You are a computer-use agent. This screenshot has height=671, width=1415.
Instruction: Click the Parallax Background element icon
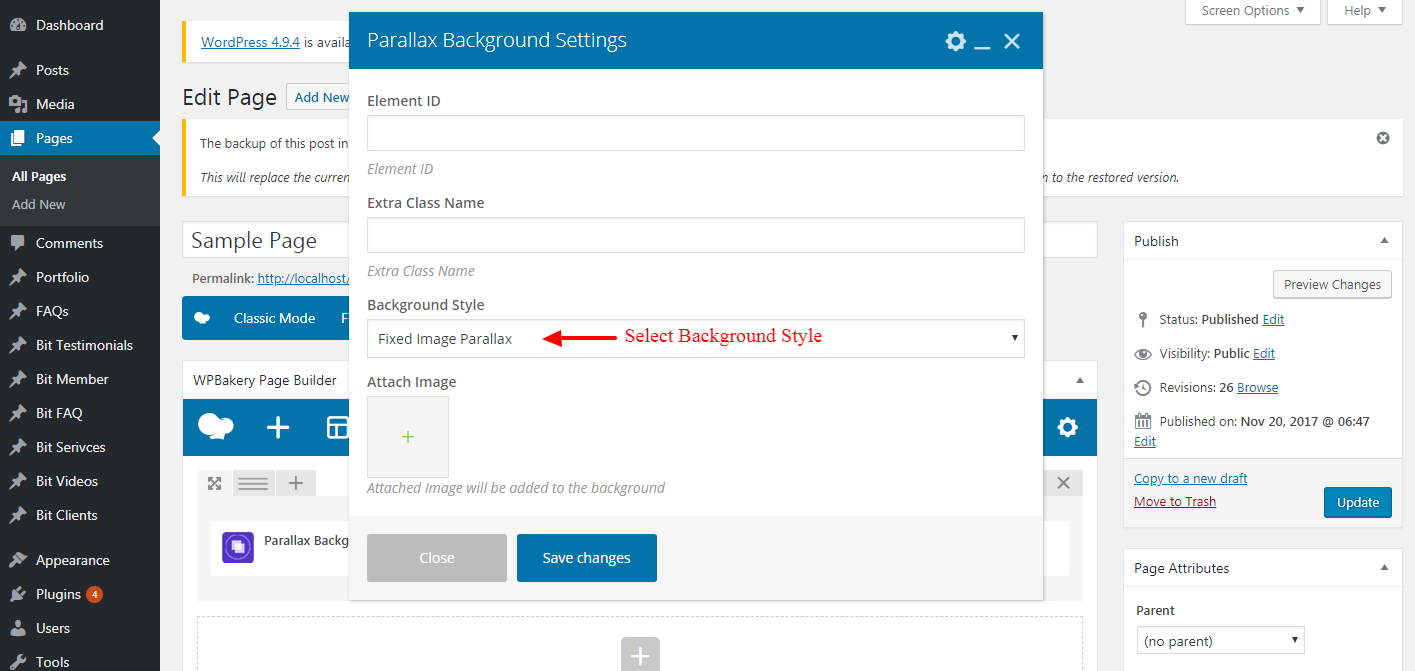238,547
